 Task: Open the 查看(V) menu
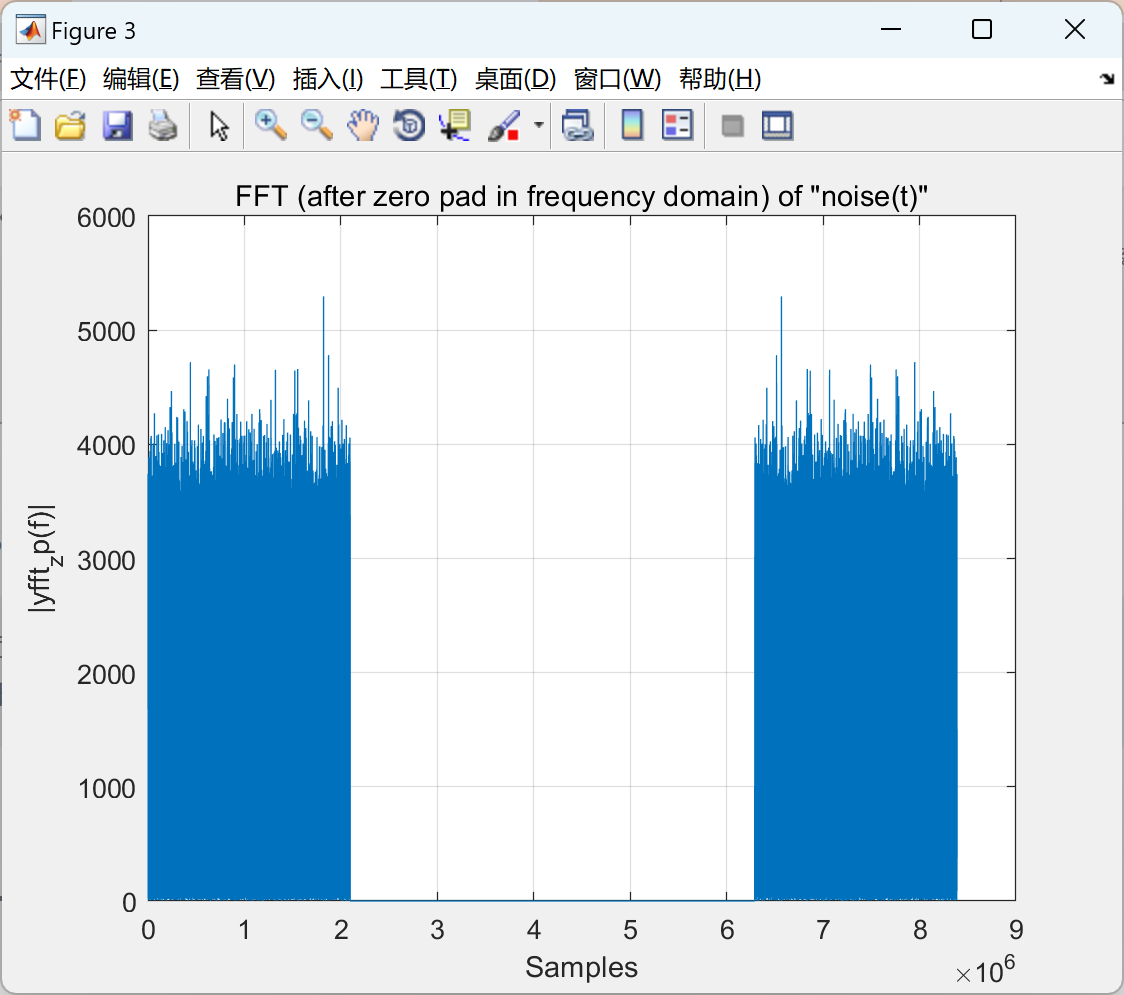(236, 79)
